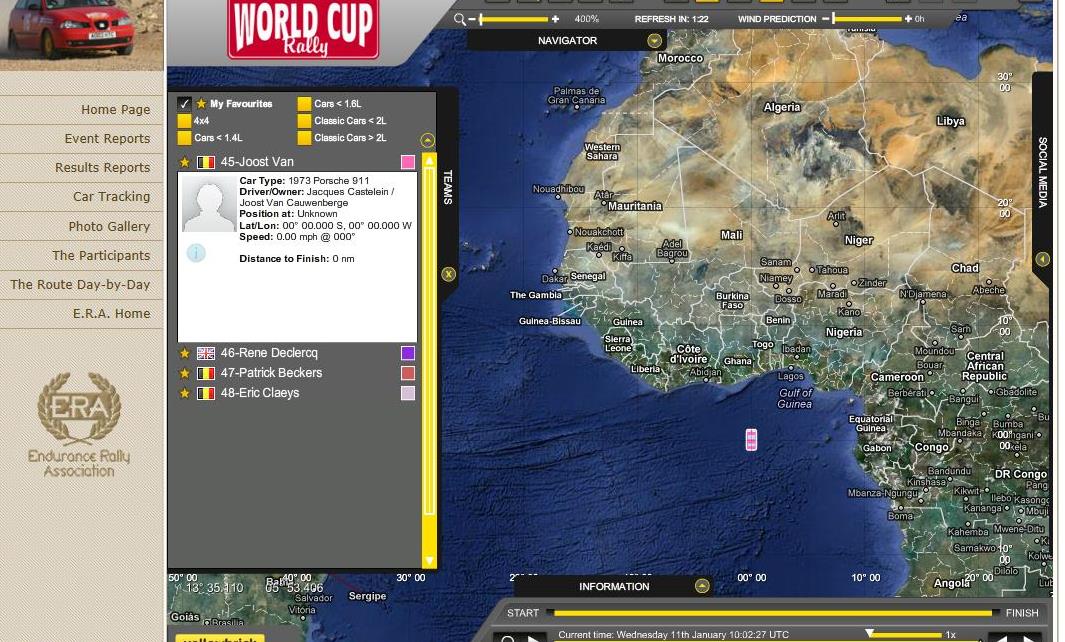Click the magnifier icon in the bottom playback bar
Screen dimensions: 1065x642
508,639
